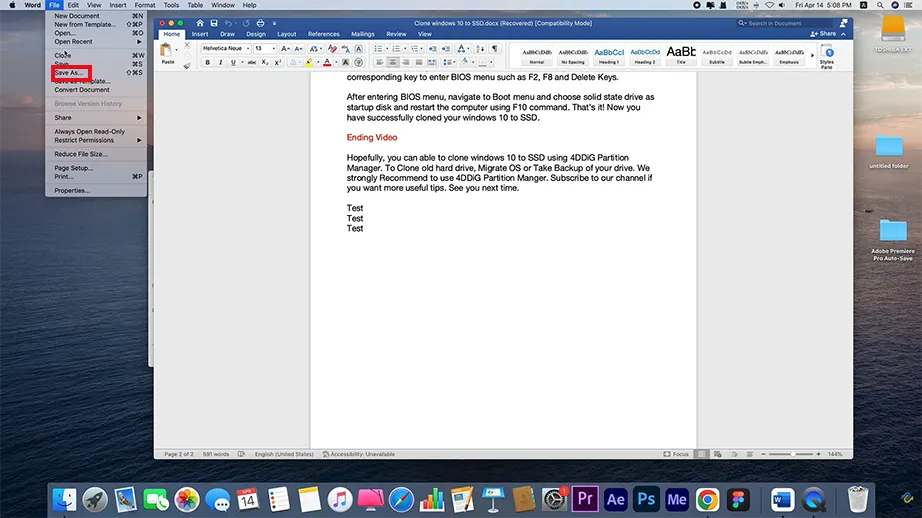This screenshot has width=922, height=518.
Task: Toggle Center alignment
Action: pyautogui.click(x=392, y=62)
